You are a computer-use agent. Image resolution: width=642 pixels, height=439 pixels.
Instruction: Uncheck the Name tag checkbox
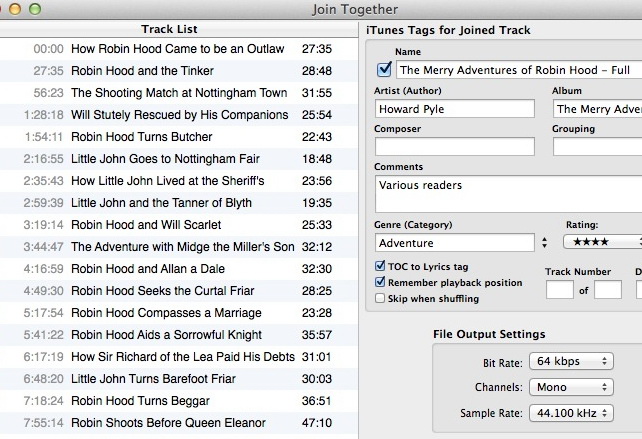pos(383,70)
